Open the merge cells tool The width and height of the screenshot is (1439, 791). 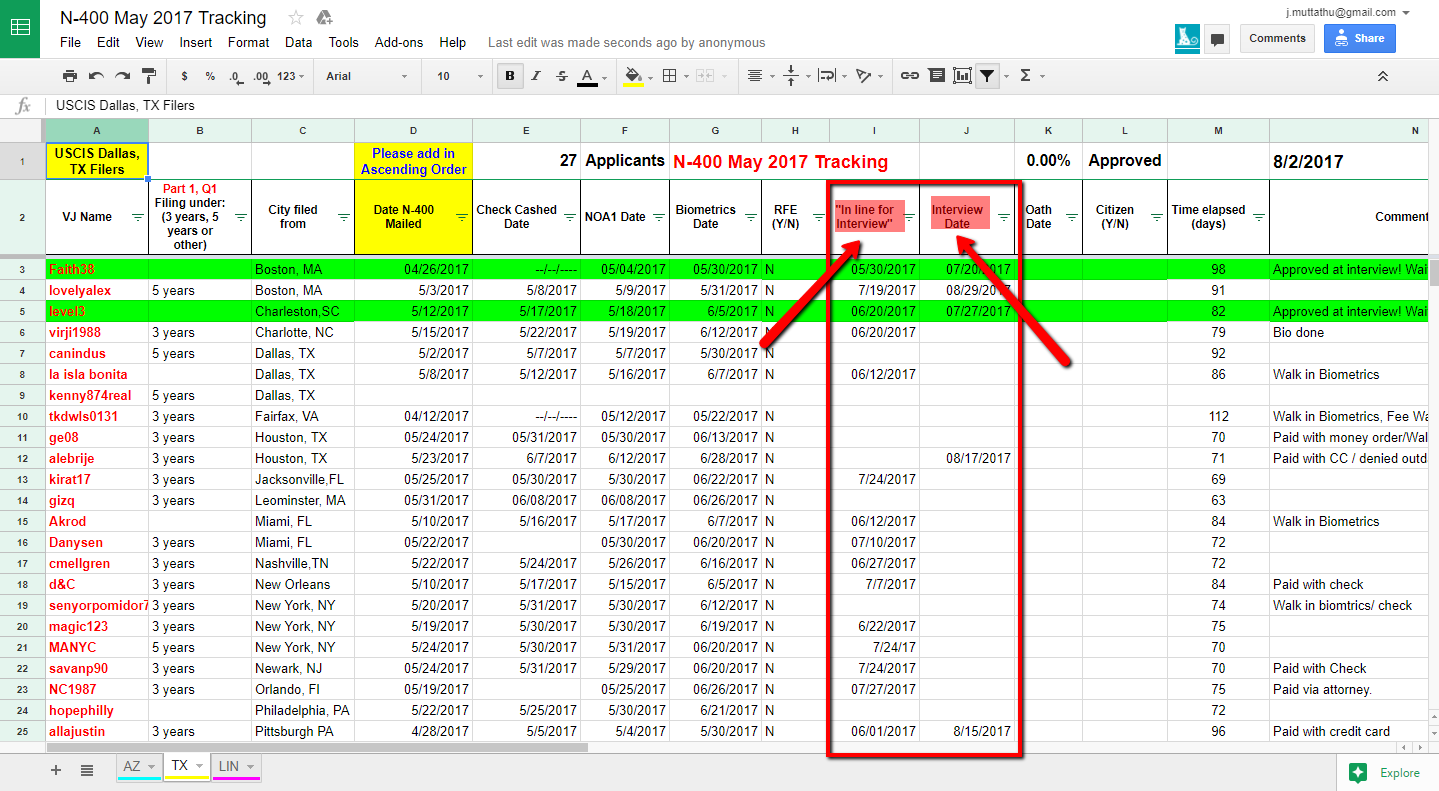pos(704,76)
